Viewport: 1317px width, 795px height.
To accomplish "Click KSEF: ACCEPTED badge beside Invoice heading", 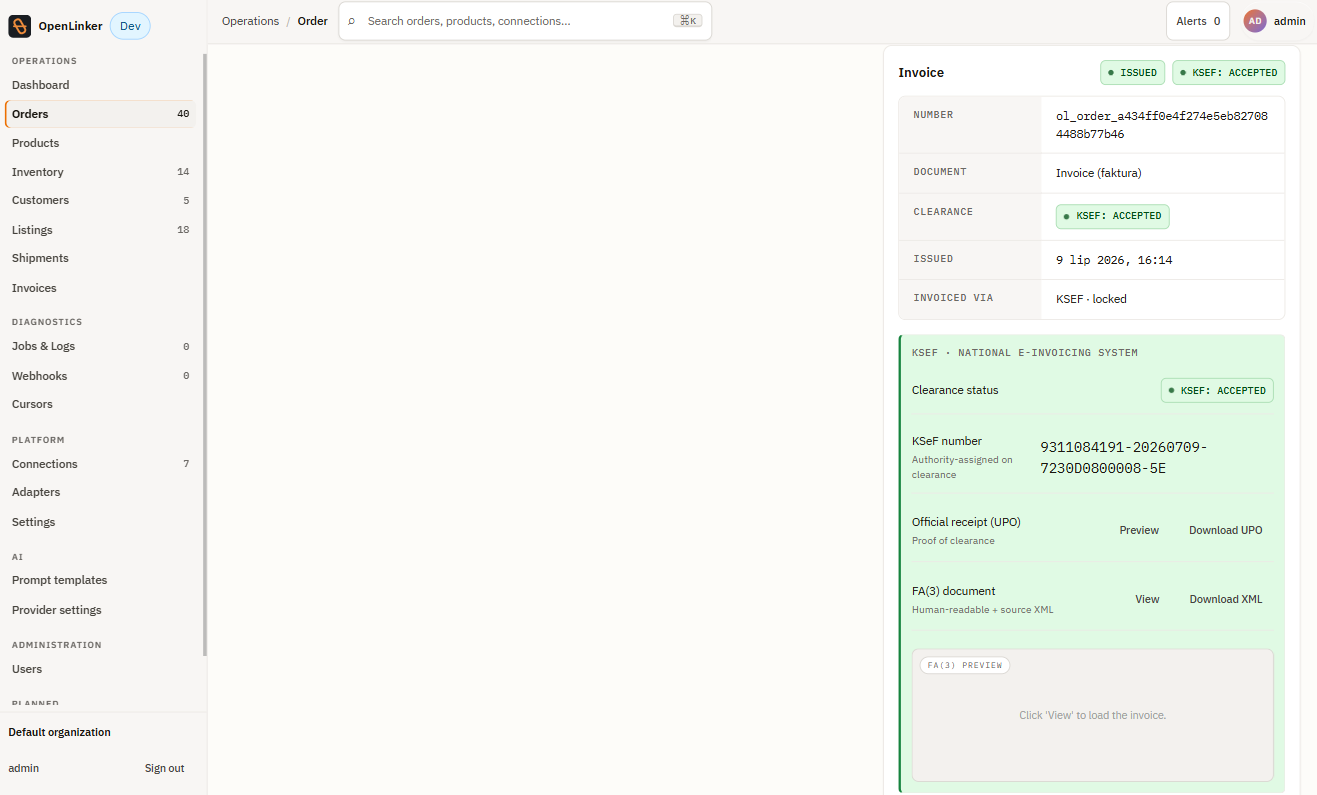I will (x=1229, y=72).
